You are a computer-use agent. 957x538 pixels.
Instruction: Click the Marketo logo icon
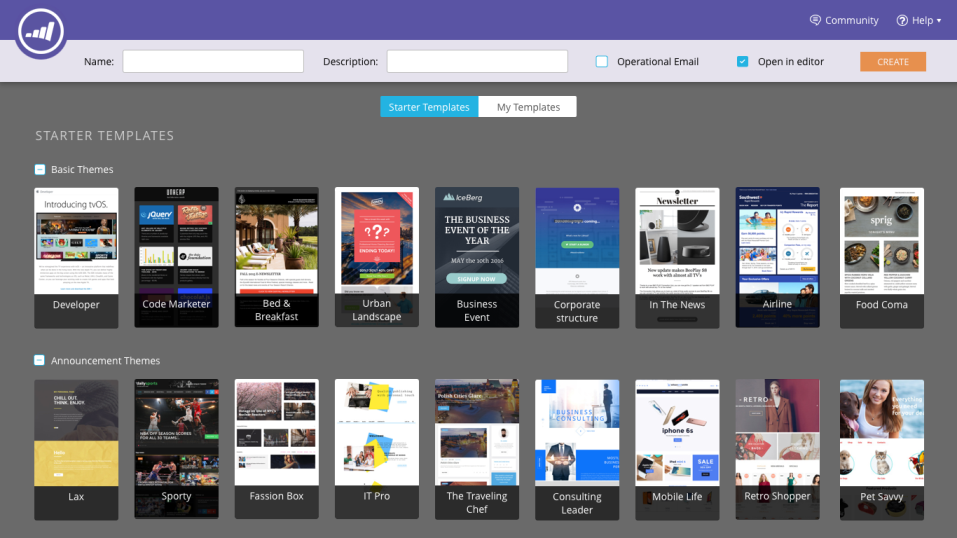pyautogui.click(x=40, y=32)
